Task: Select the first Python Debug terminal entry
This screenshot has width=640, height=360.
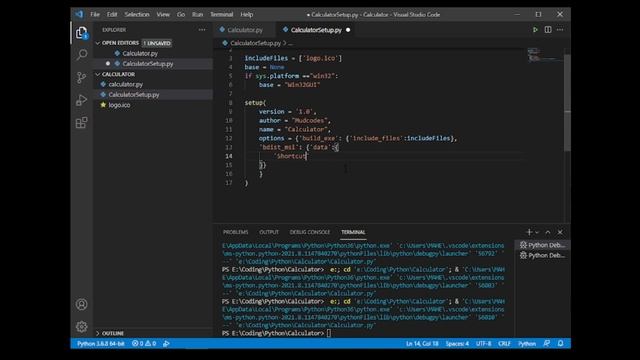Action: click(x=542, y=245)
